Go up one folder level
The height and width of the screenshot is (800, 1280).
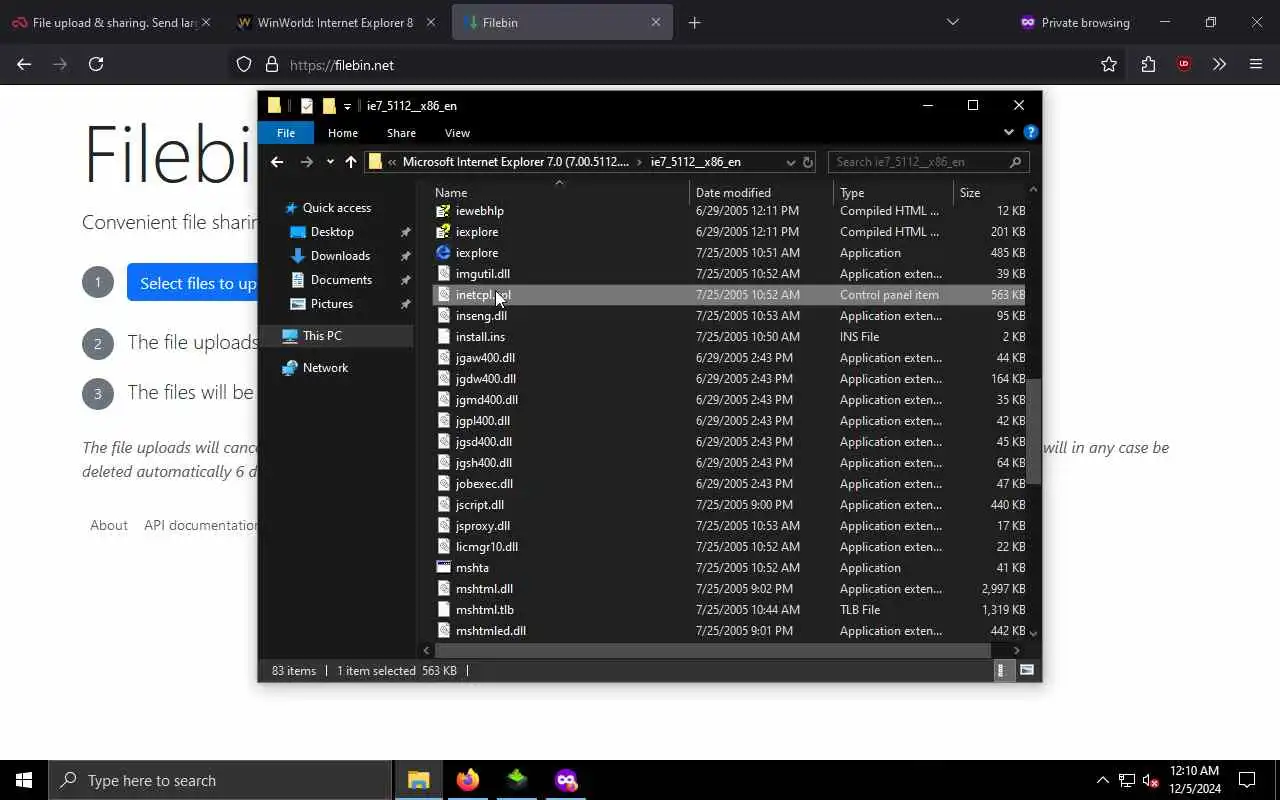pos(351,162)
